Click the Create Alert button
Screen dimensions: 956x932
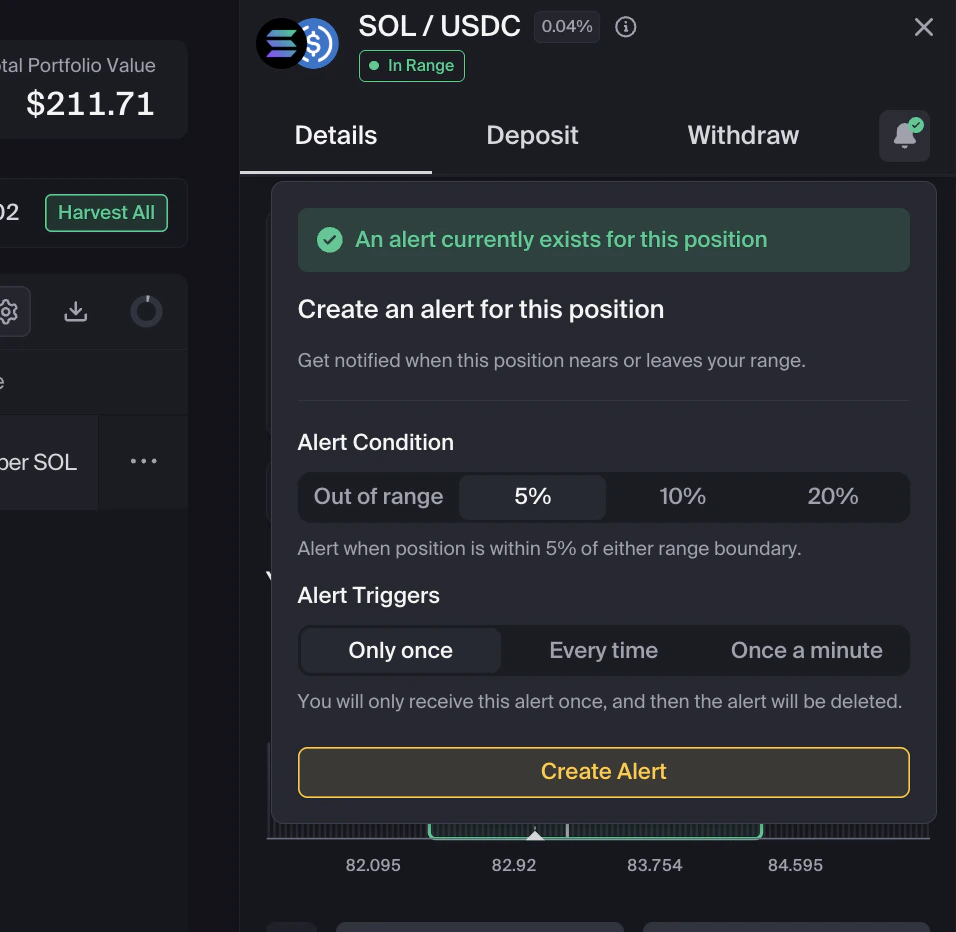tap(604, 772)
